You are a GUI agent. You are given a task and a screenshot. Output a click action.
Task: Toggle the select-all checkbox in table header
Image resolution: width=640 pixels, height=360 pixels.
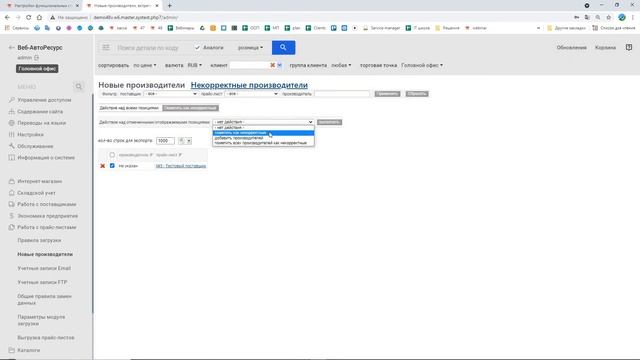click(x=112, y=155)
